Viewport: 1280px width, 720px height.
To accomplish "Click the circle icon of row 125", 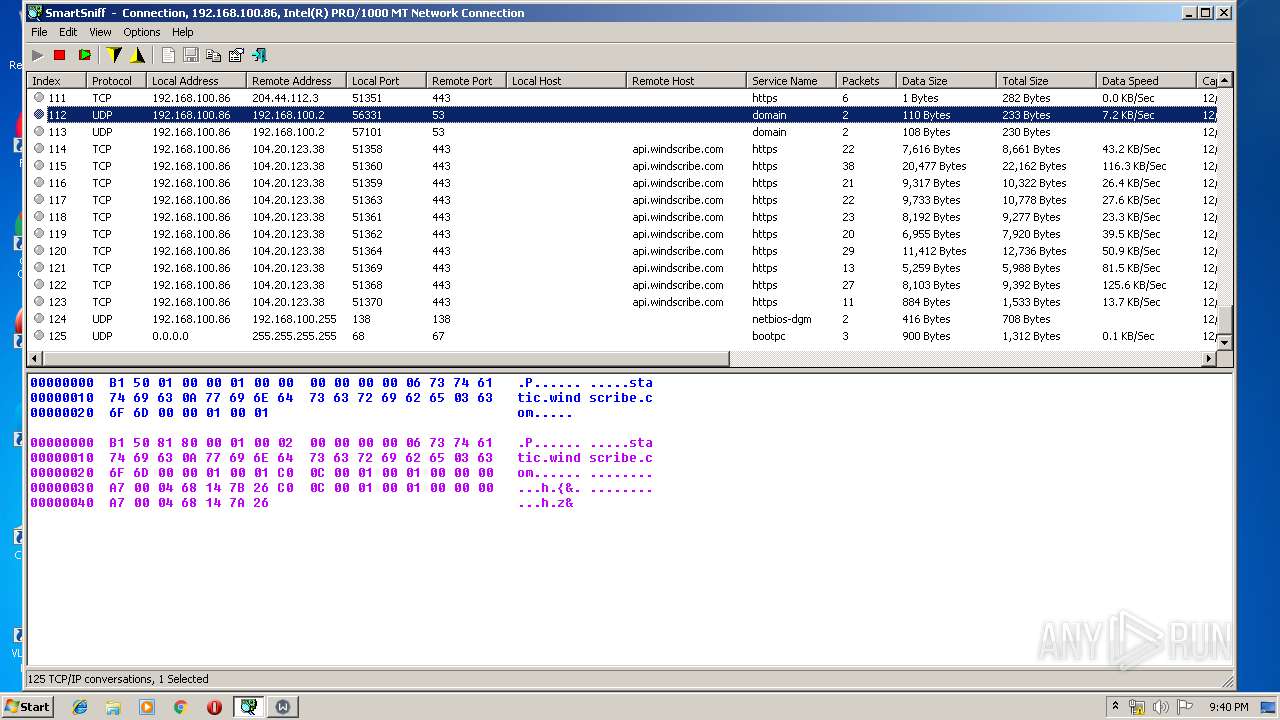I will [x=39, y=336].
